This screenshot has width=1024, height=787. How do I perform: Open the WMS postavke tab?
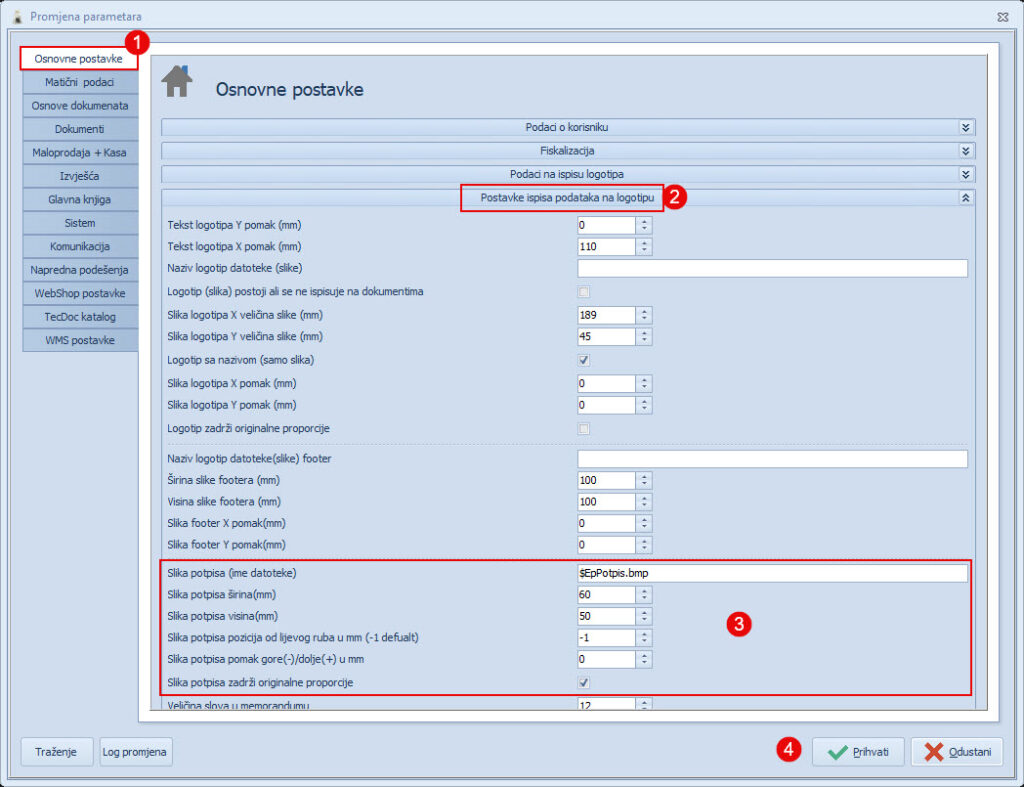click(80, 340)
